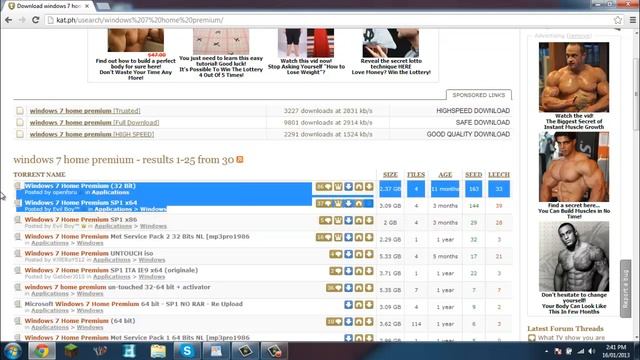Click the SPONSORED LINKS tab
Viewport: 640px width, 360px height.
pos(479,95)
